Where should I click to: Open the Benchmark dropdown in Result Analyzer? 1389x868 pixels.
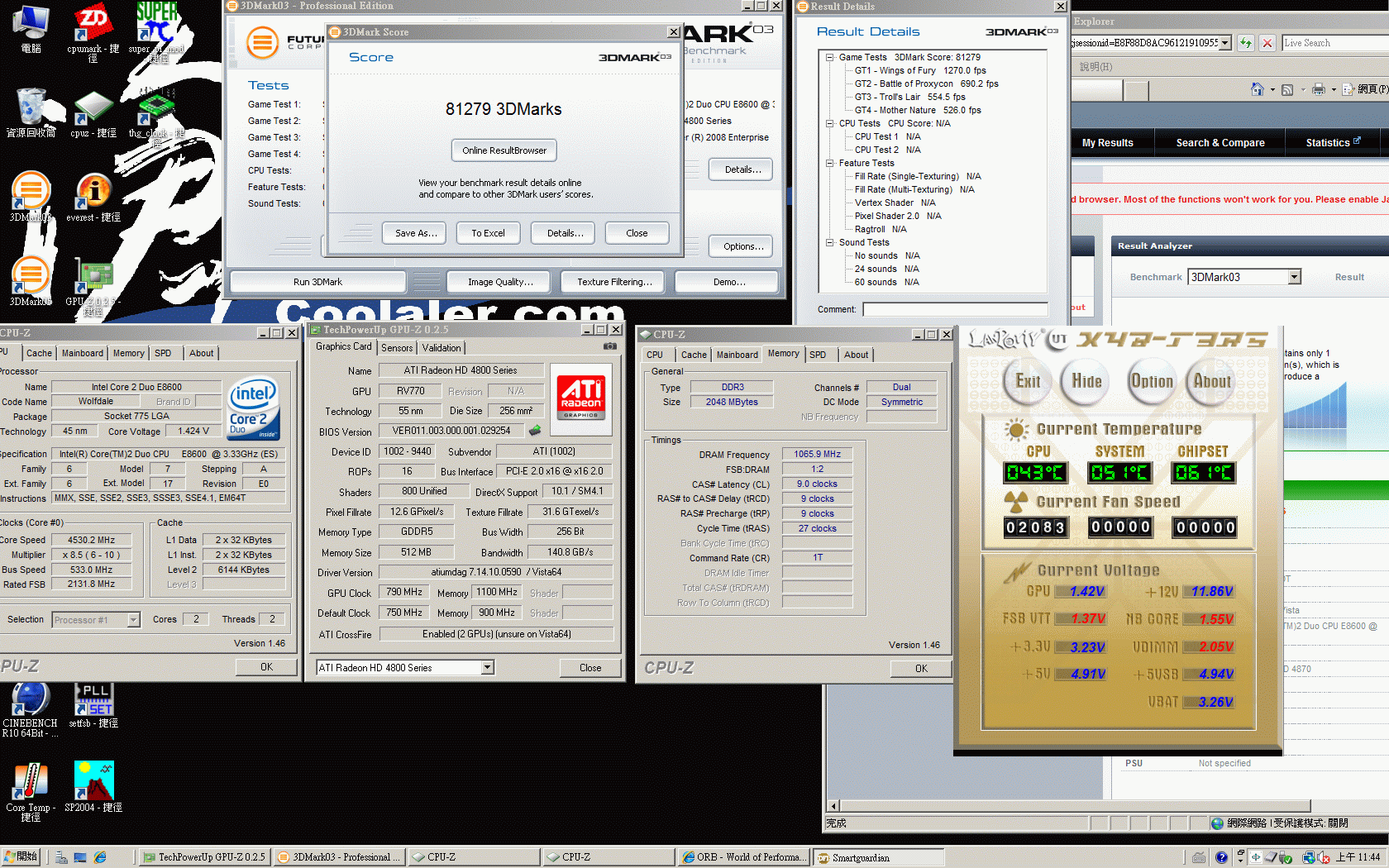point(1295,277)
